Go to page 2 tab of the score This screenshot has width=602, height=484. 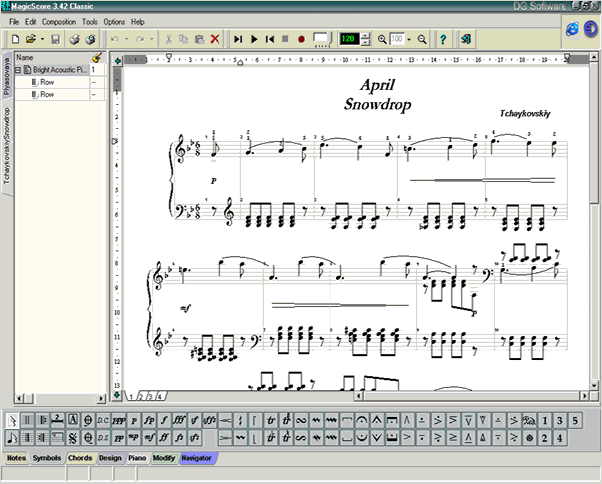coord(141,396)
